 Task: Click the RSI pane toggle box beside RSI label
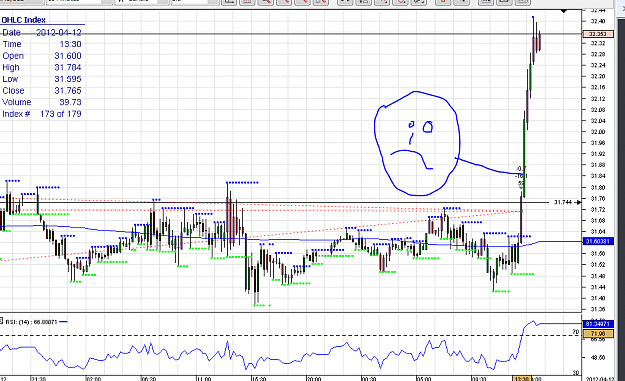pos(1,321)
